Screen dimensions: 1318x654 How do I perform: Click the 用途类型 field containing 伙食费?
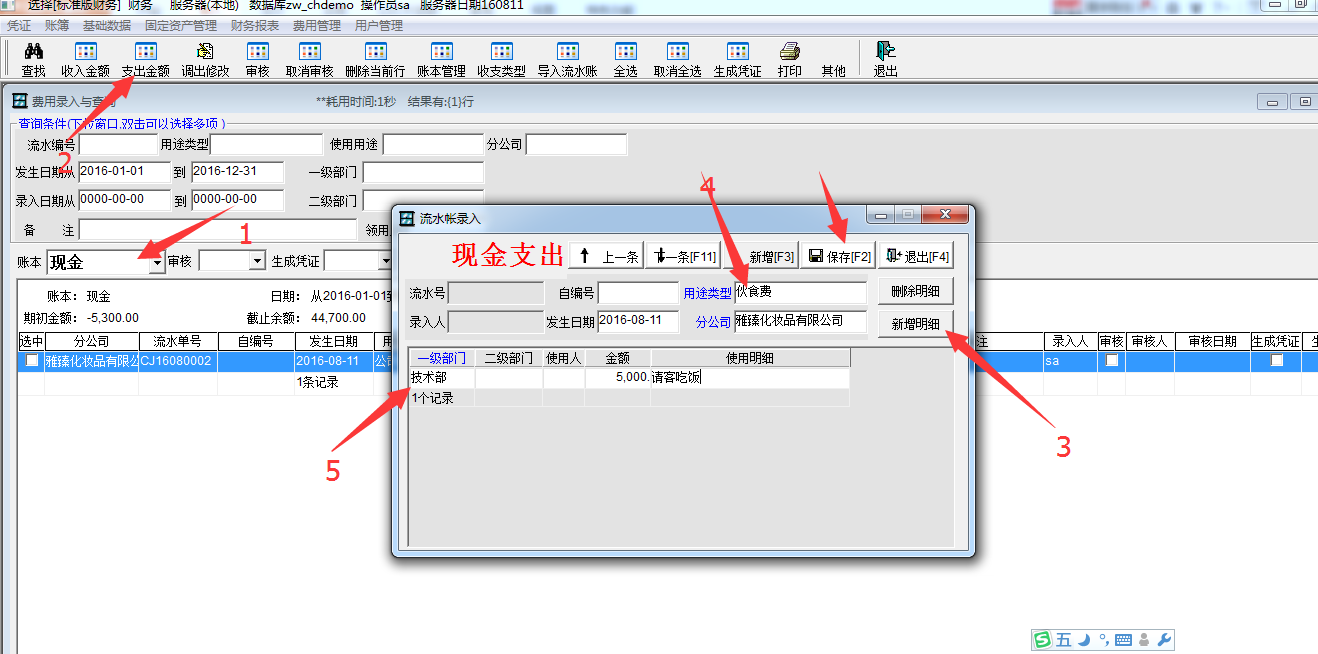[800, 292]
